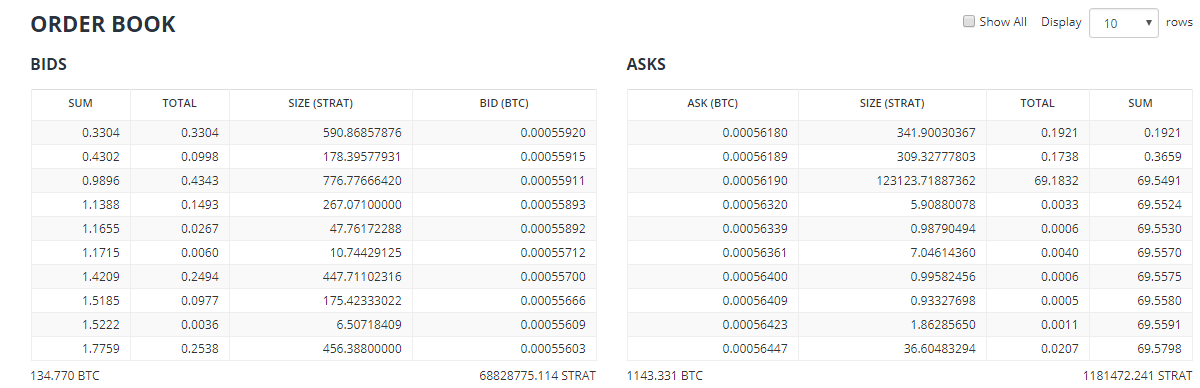Click ask total value 69.1832
This screenshot has width=1200, height=388.
click(1055, 181)
